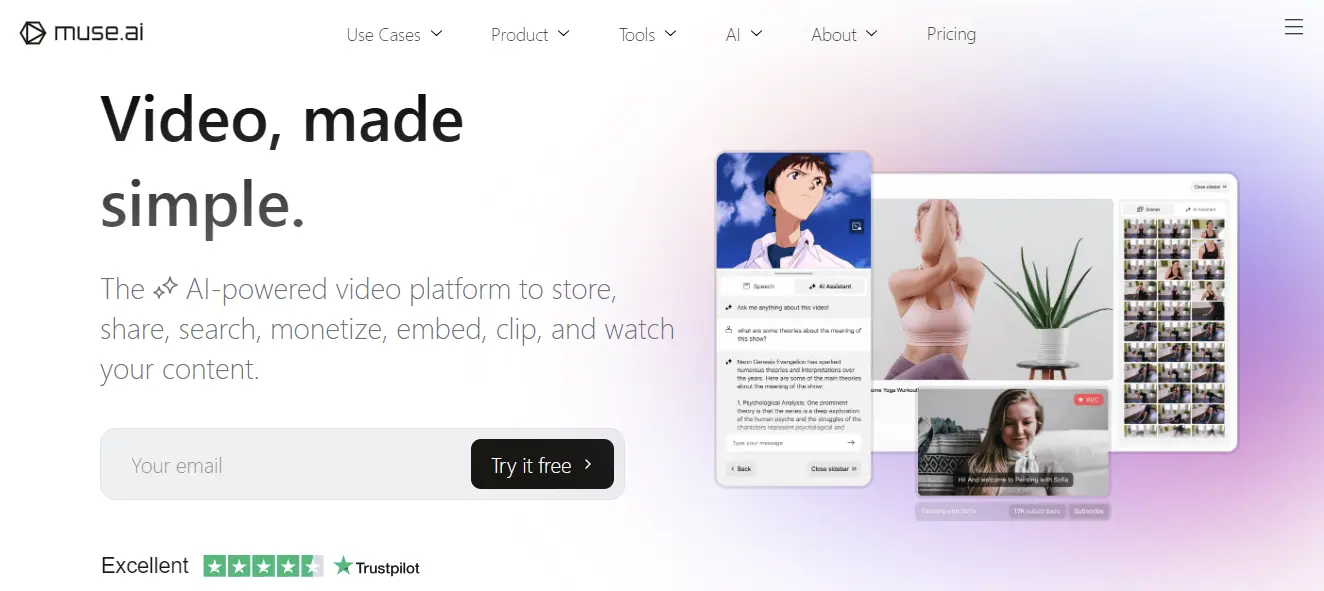
Task: Click the Trustpilot star logo
Action: pos(343,566)
